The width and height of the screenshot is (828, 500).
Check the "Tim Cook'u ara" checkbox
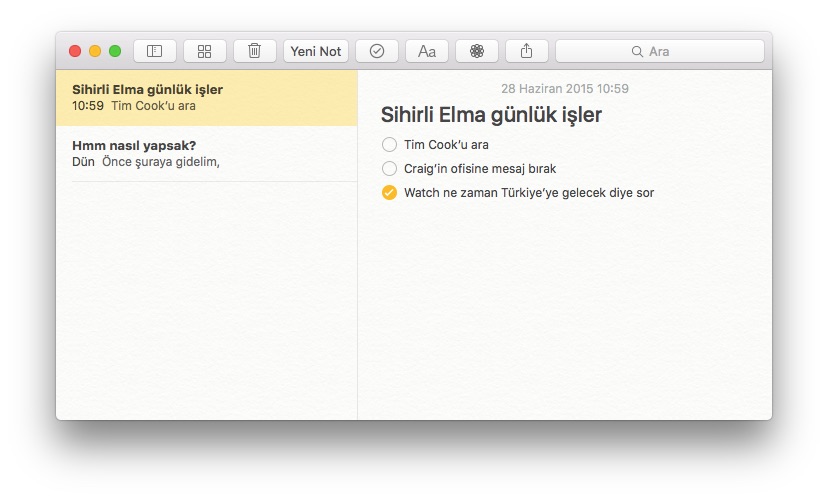click(389, 145)
